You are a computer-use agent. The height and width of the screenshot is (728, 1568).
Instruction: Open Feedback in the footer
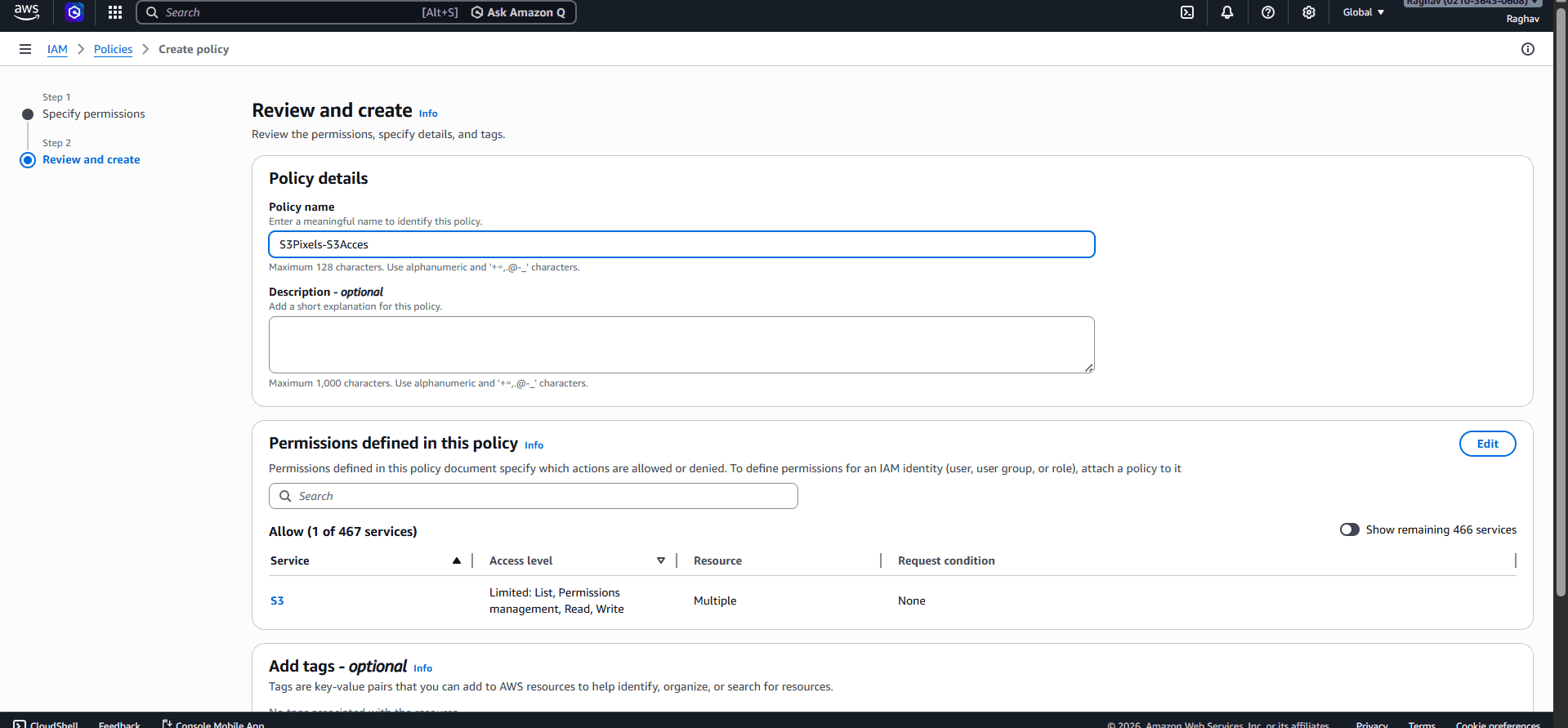(x=119, y=724)
